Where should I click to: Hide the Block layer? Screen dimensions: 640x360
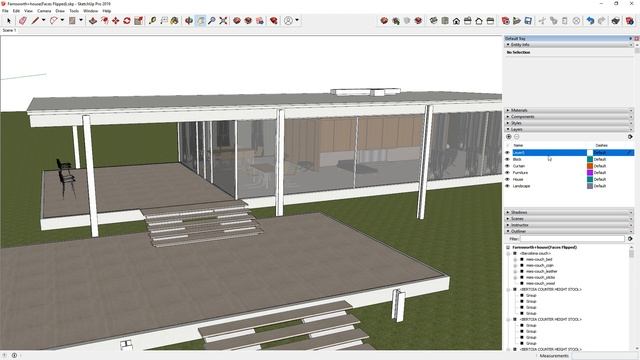coord(508,159)
